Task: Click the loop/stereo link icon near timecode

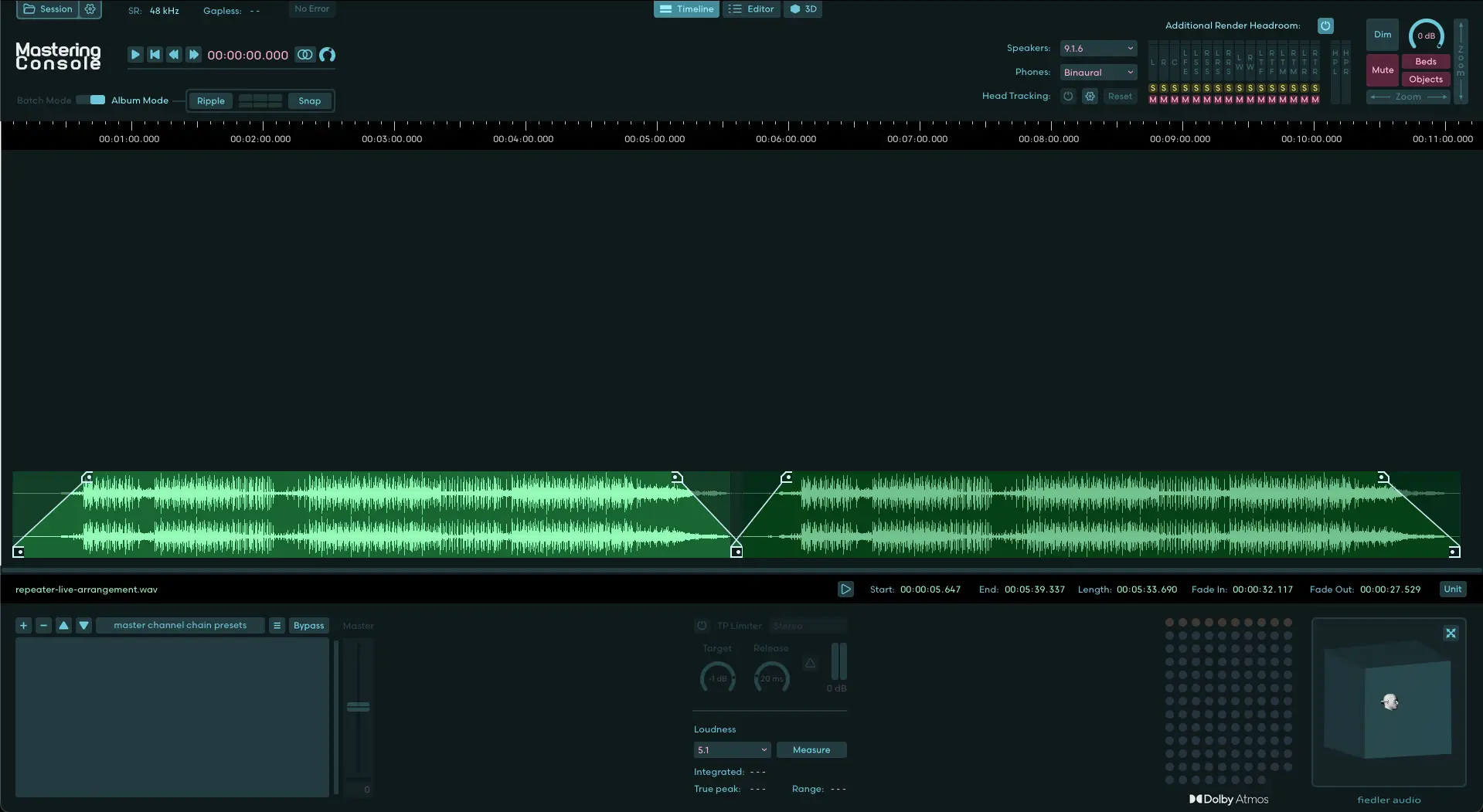Action: (x=304, y=55)
